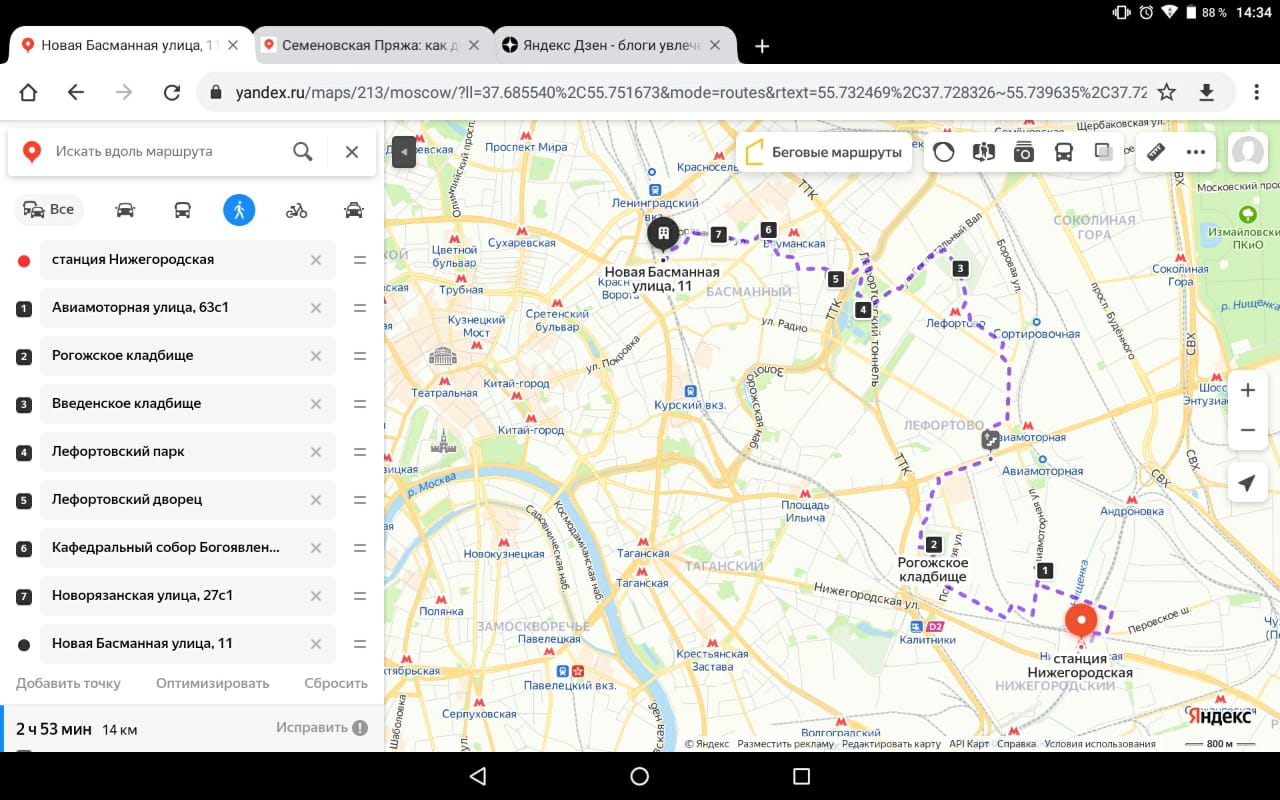Screen dimensions: 1280x800
Task: Click drag handle of станция Нижегородская row
Action: pyautogui.click(x=360, y=260)
